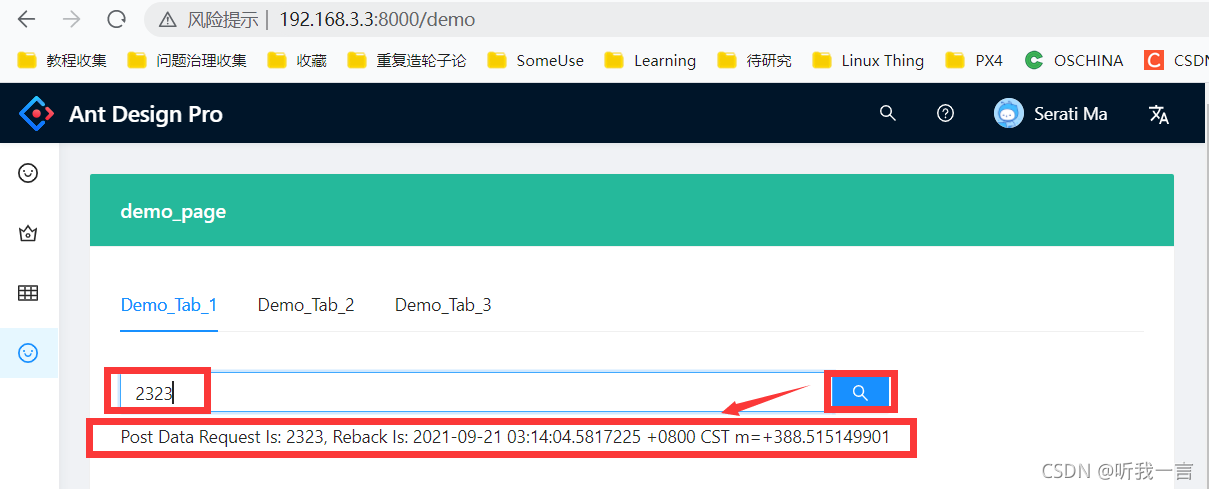This screenshot has height=489, width=1209.
Task: Switch to Demo_Tab_2
Action: tap(306, 305)
